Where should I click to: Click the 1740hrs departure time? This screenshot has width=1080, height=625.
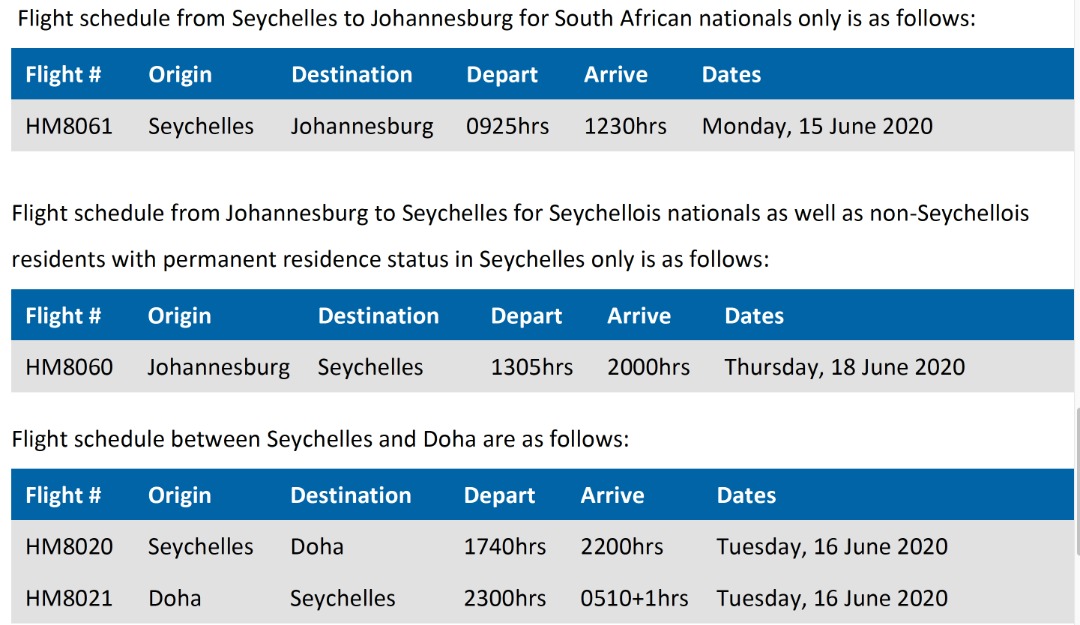click(x=505, y=547)
